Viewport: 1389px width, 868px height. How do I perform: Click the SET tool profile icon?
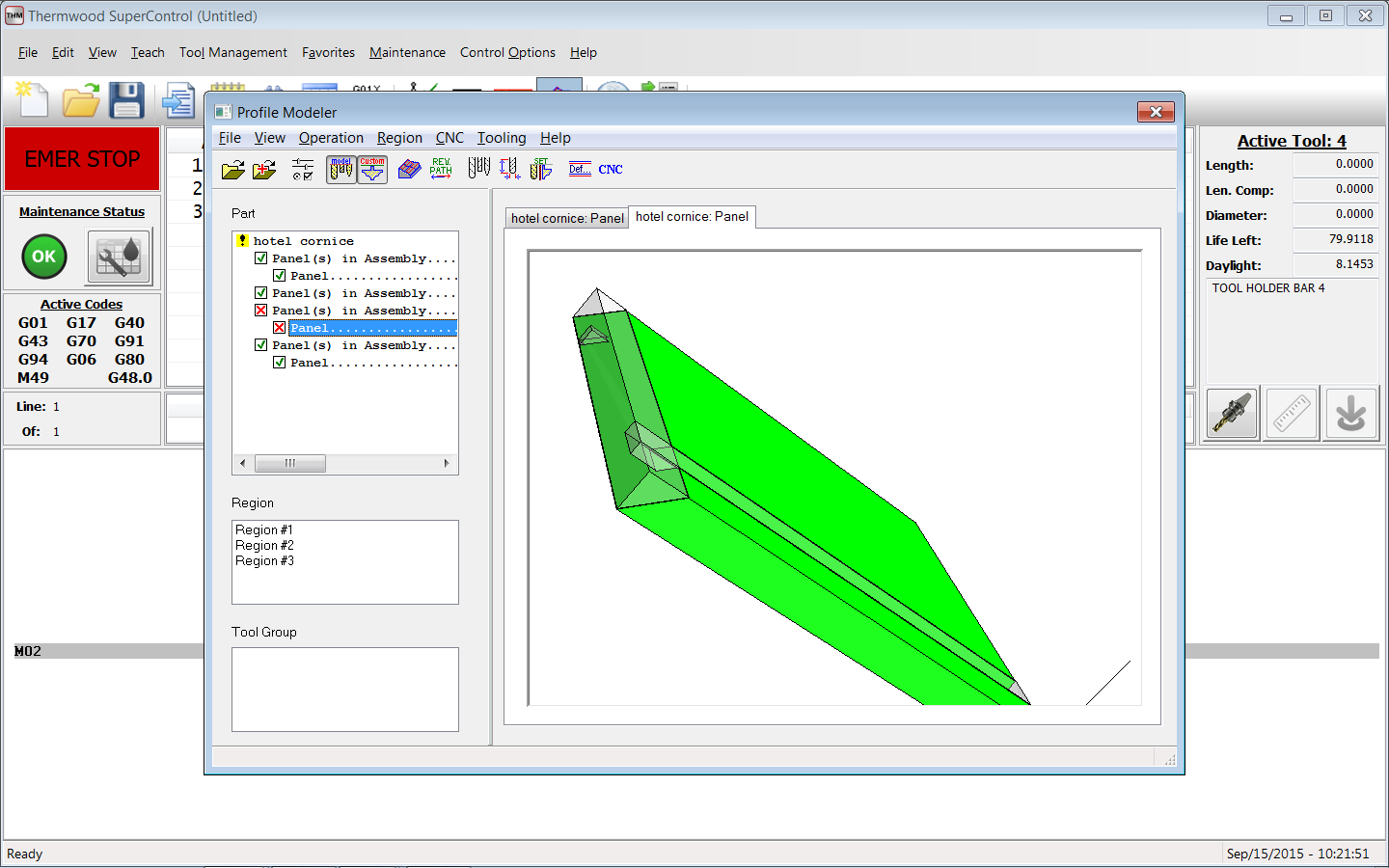click(540, 169)
